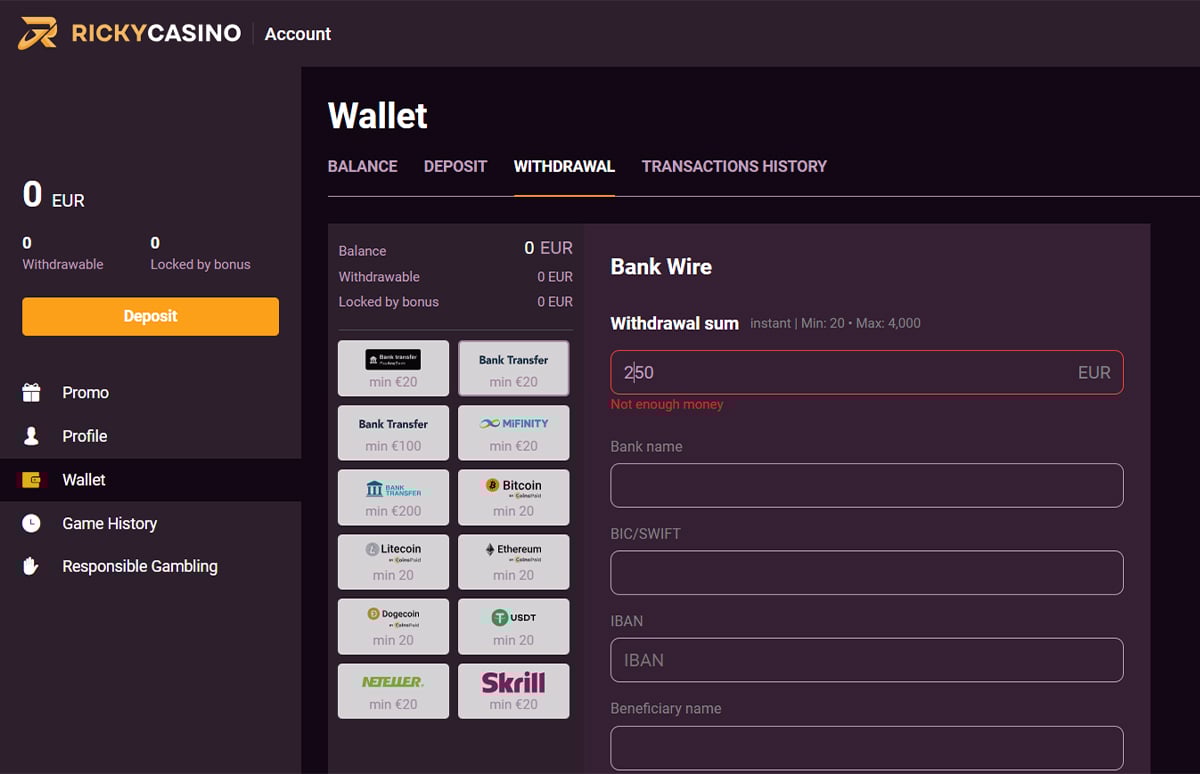Pick the MiFinity withdrawal method
This screenshot has height=774, width=1200.
coord(514,433)
